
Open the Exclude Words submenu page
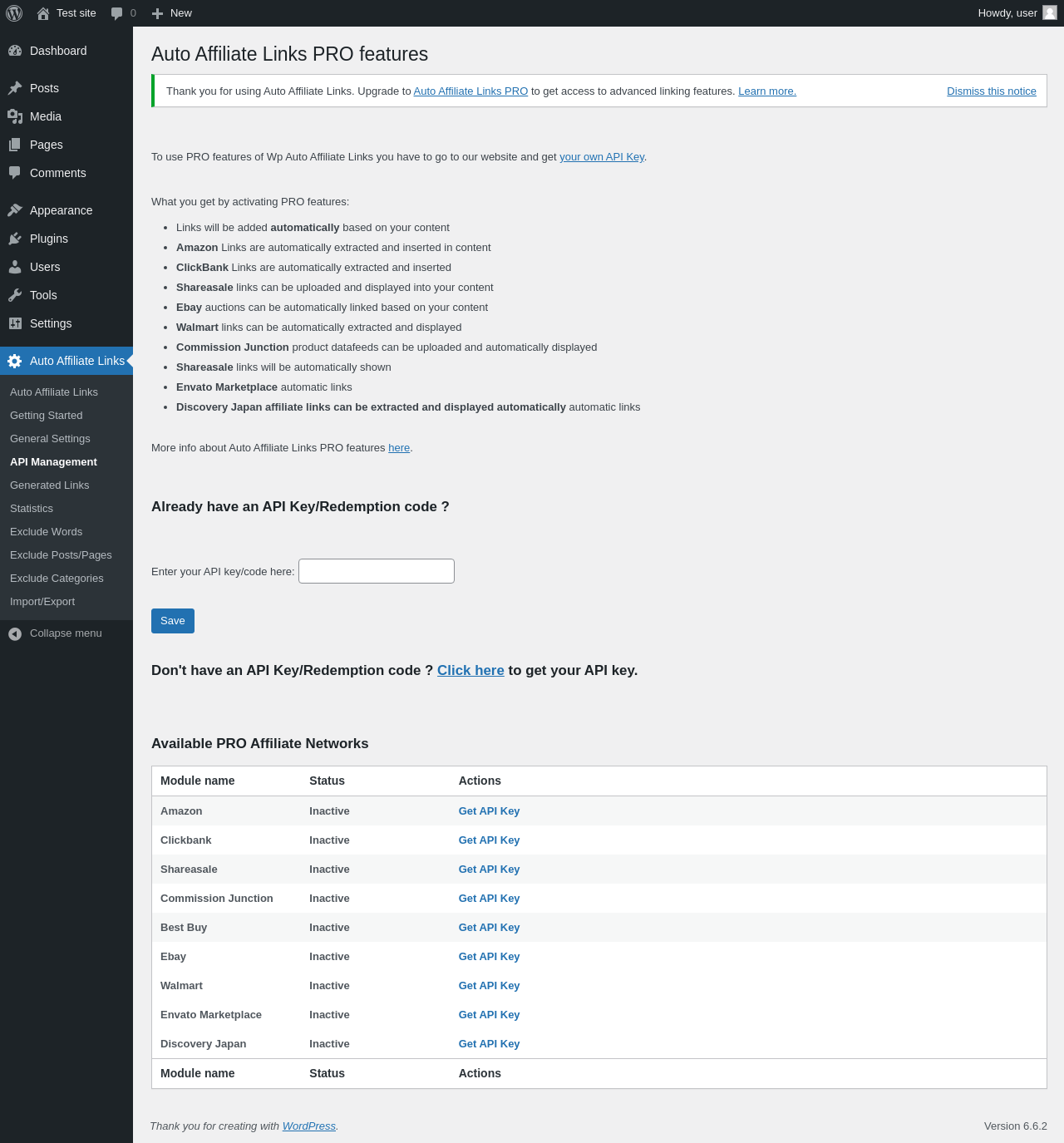pos(46,532)
